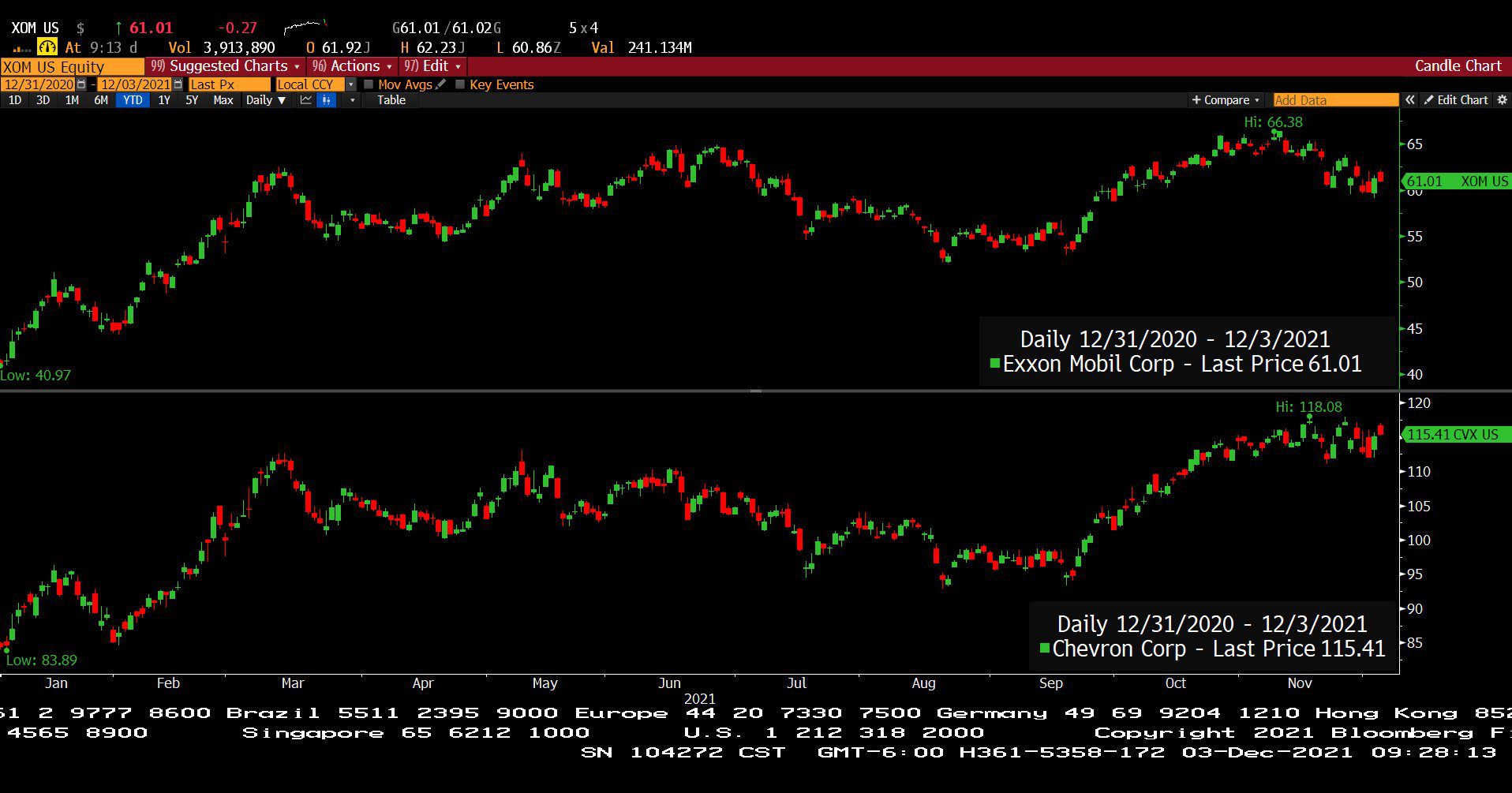This screenshot has width=1512, height=793.
Task: Switch to Table view
Action: [x=391, y=100]
